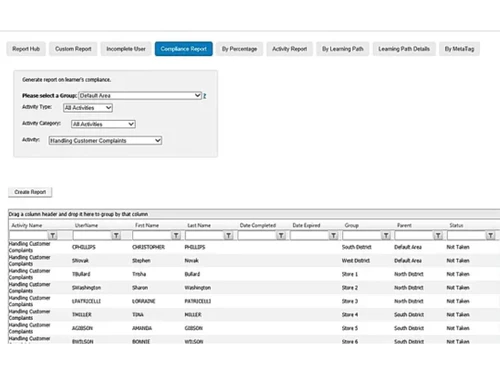Select username SNovak cell

[80, 261]
